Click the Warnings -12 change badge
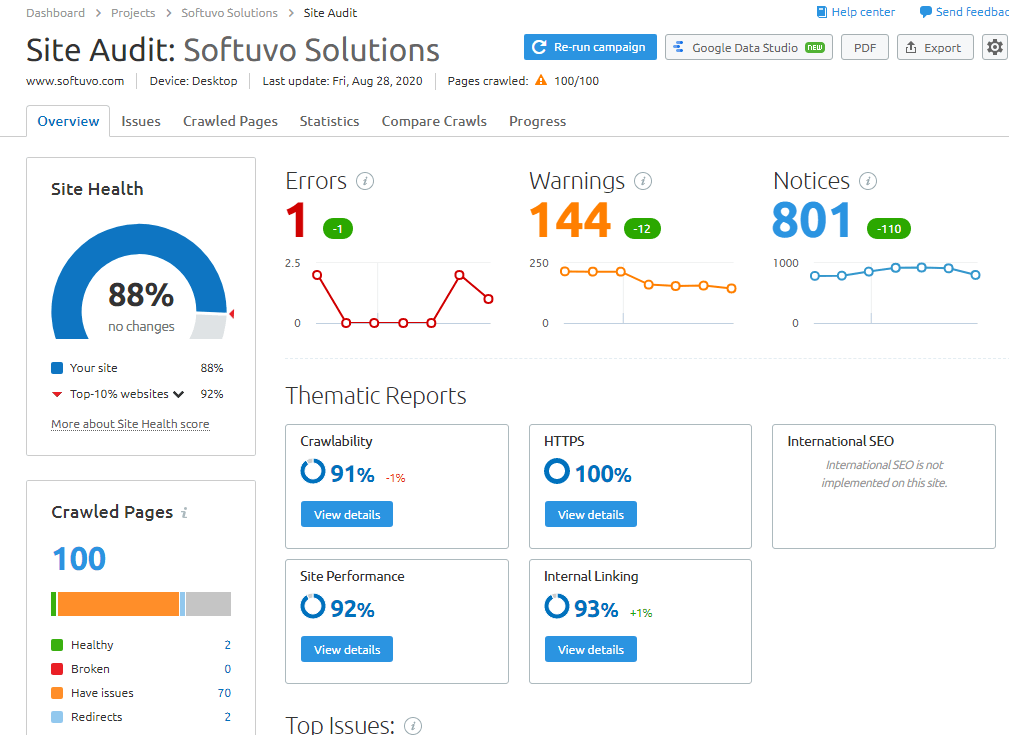Screen dimensions: 1009x735 [x=642, y=228]
